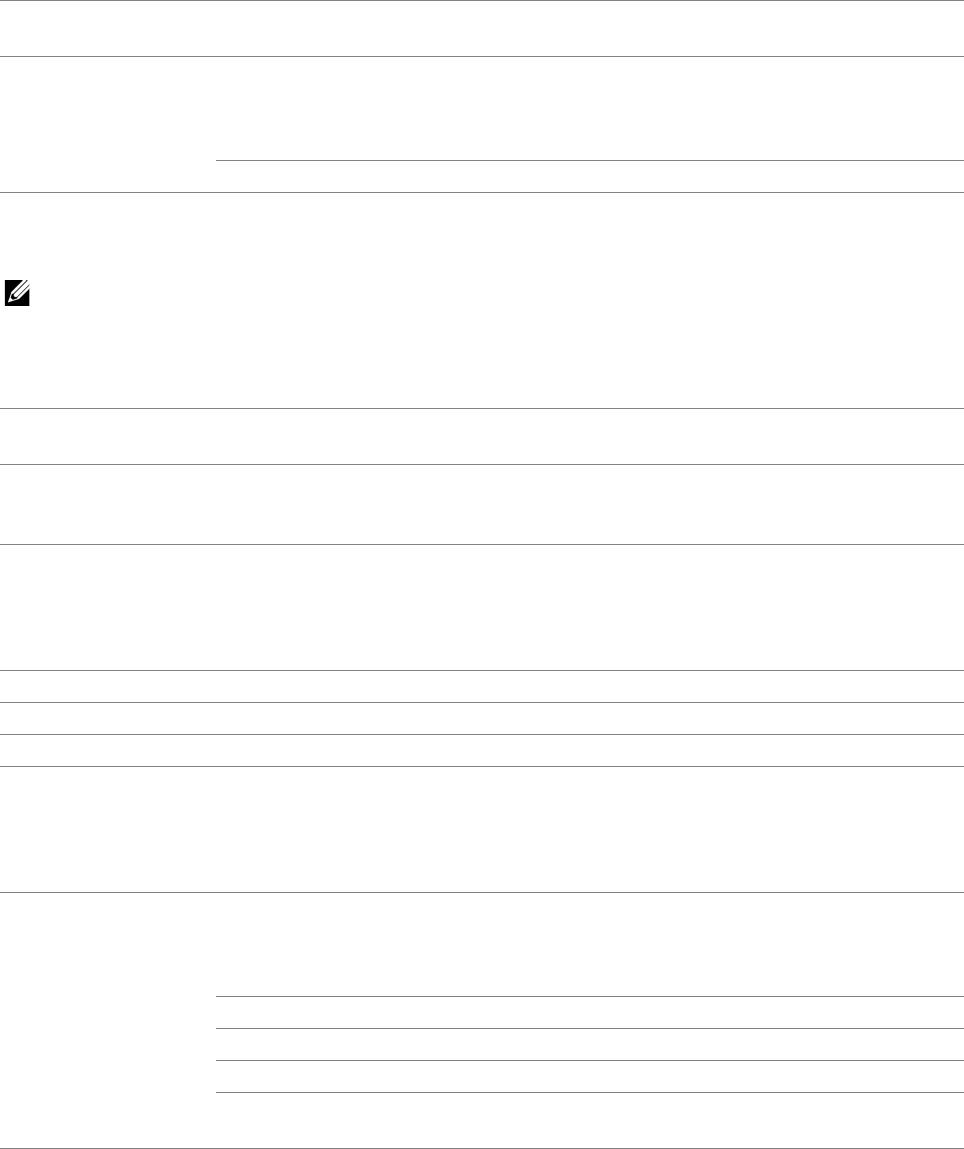Click the medium row two rows below the note section
Image resolution: width=964 pixels, height=1149 pixels.
[480, 503]
